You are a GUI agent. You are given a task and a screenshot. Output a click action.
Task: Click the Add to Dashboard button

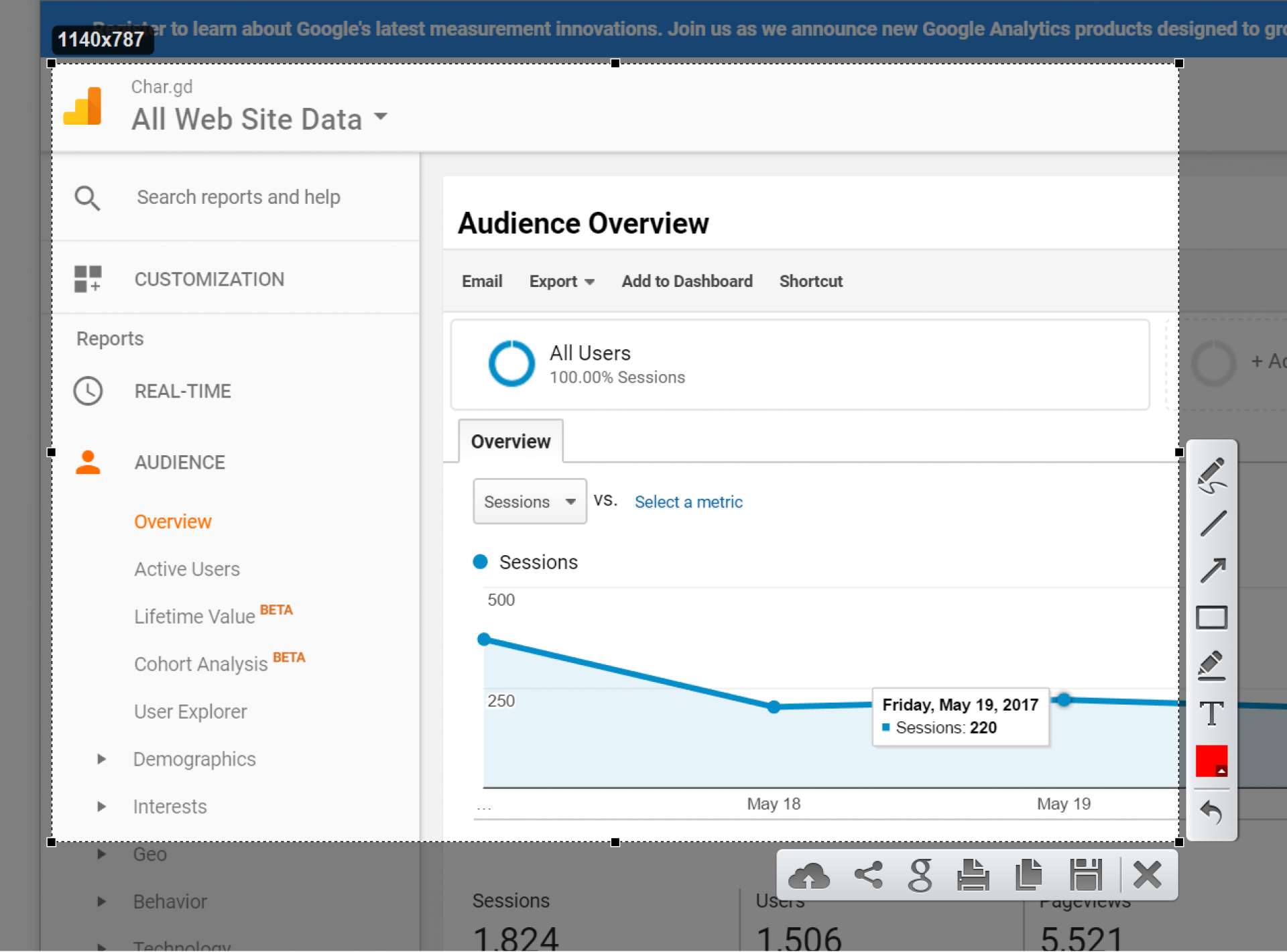pyautogui.click(x=687, y=281)
